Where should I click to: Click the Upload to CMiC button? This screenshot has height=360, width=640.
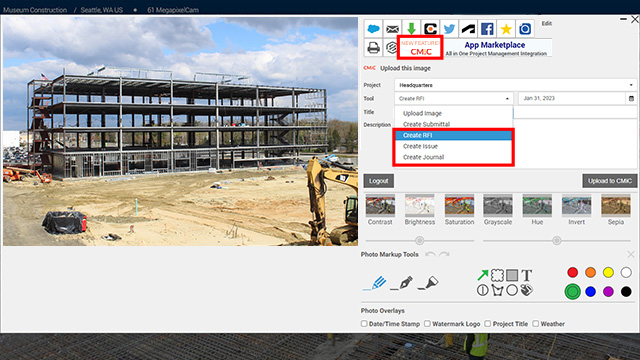pos(610,181)
